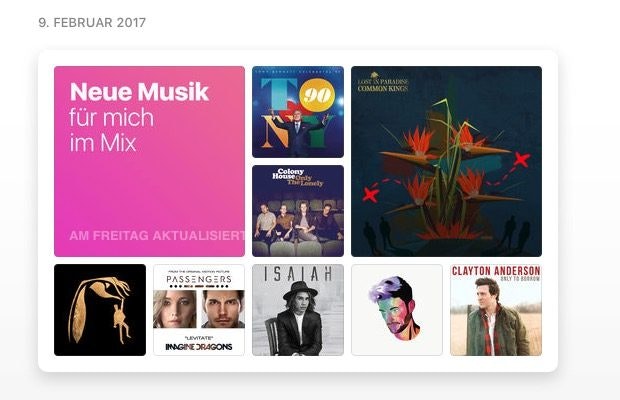Image resolution: width=620 pixels, height=400 pixels.
Task: Open the colorful painted face portrait album
Action: (397, 310)
